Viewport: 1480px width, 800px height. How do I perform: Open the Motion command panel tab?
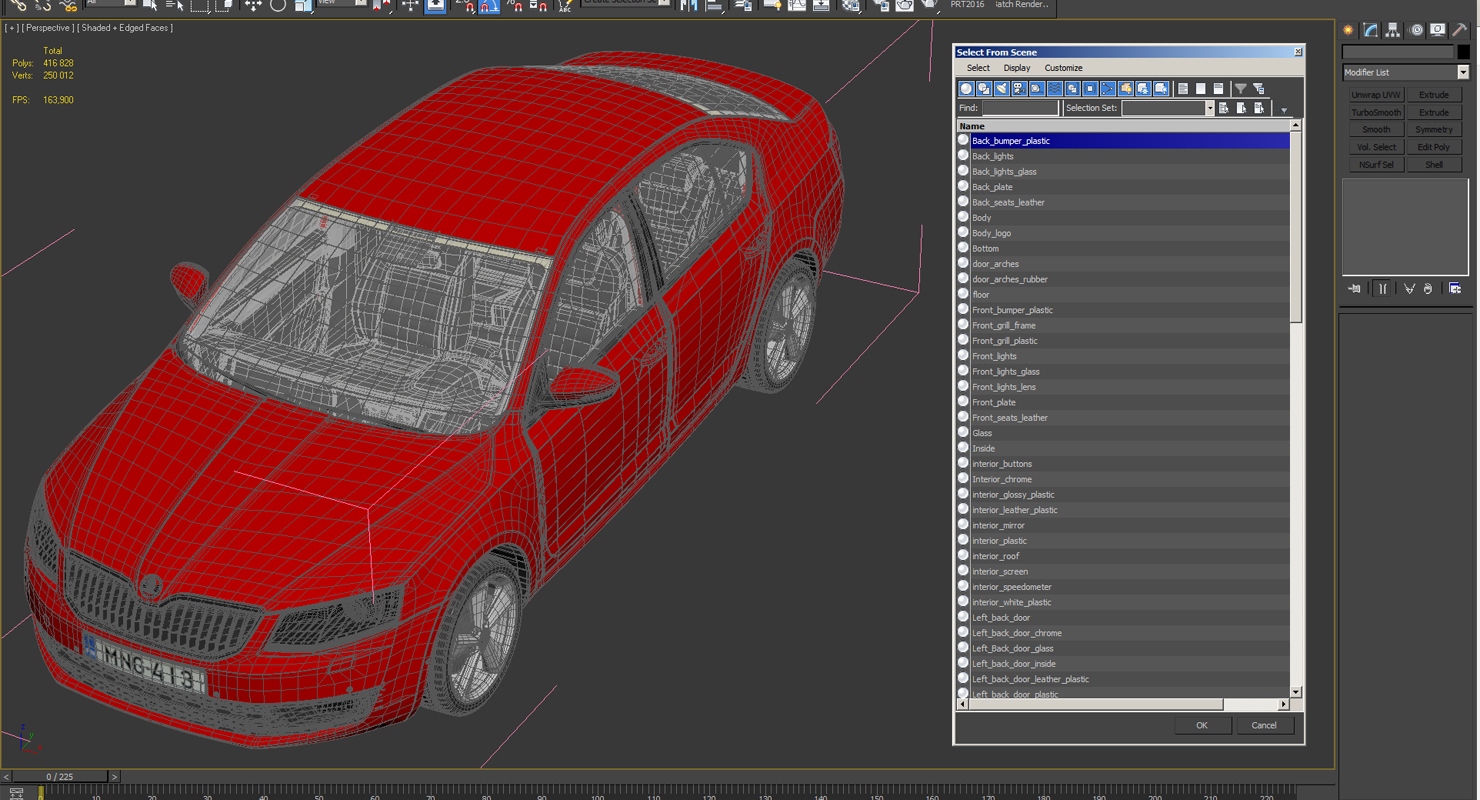(1415, 30)
